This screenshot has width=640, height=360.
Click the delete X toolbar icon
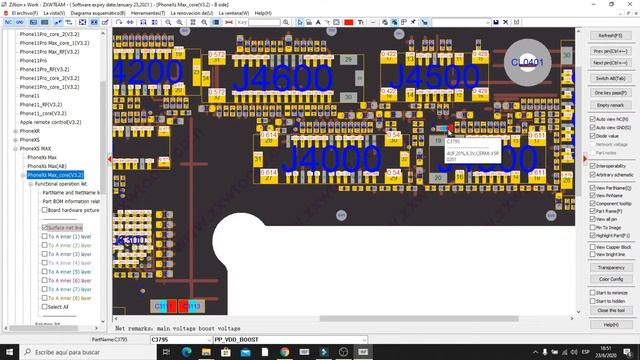(x=505, y=22)
